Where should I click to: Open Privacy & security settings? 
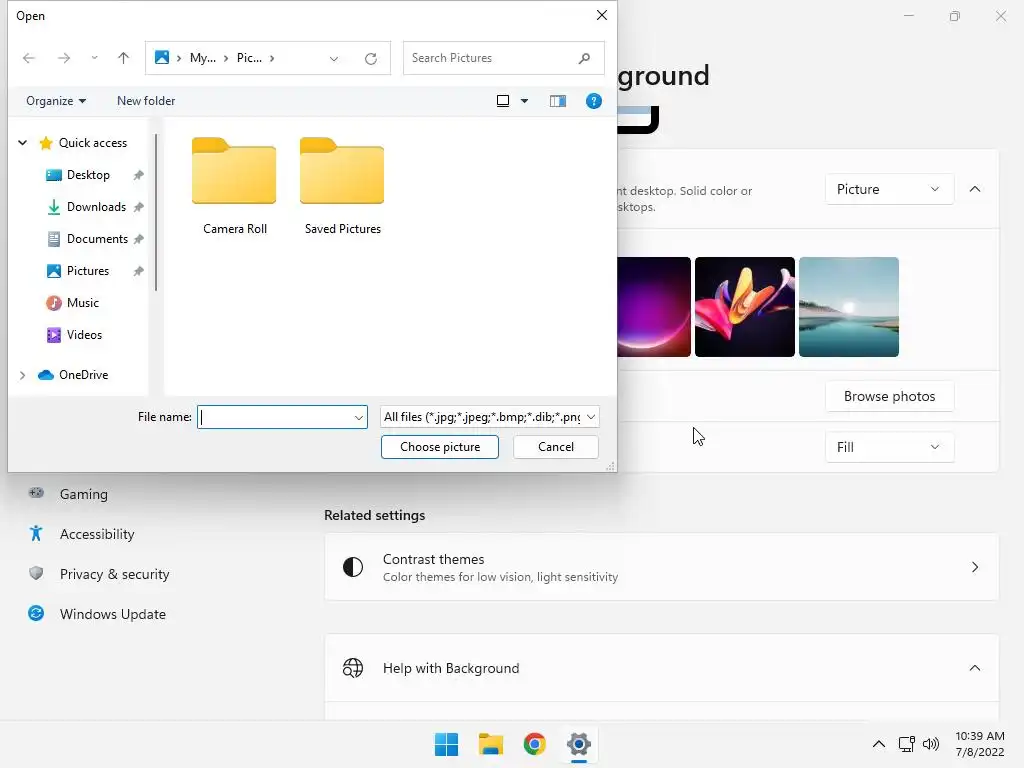click(x=114, y=574)
